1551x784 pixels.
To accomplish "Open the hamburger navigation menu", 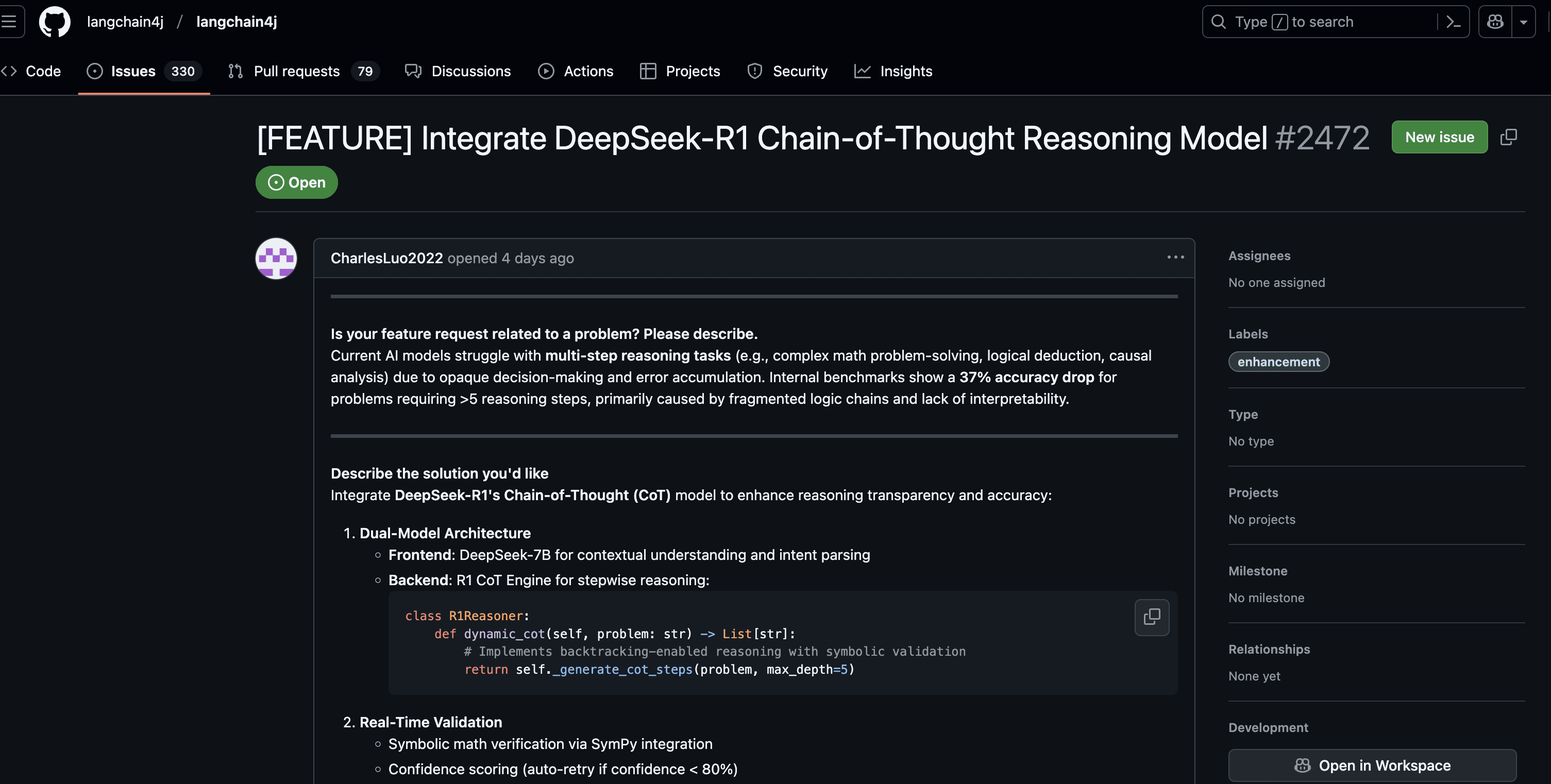I will click(x=10, y=22).
